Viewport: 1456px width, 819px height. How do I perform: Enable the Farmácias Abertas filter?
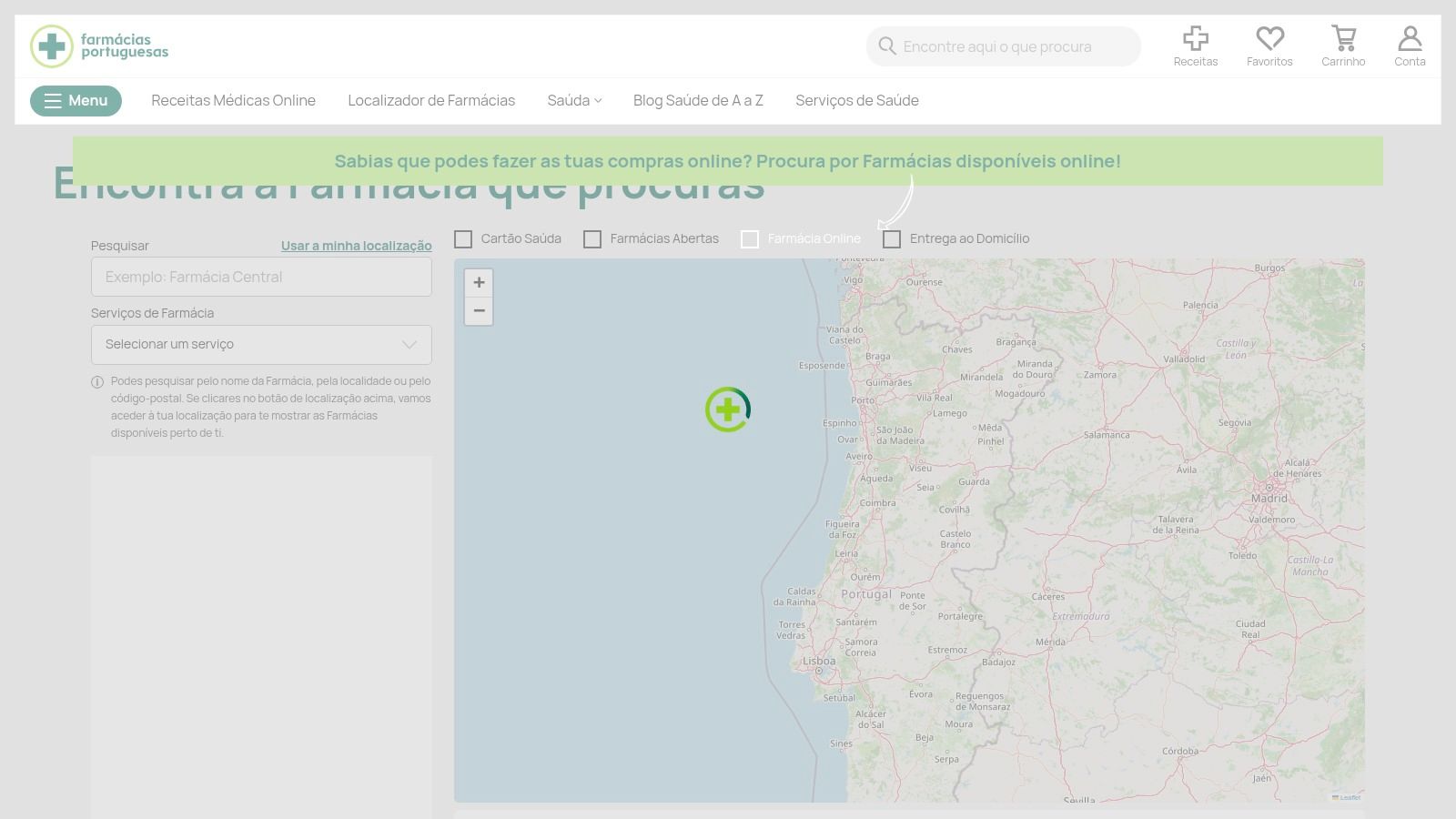[592, 239]
